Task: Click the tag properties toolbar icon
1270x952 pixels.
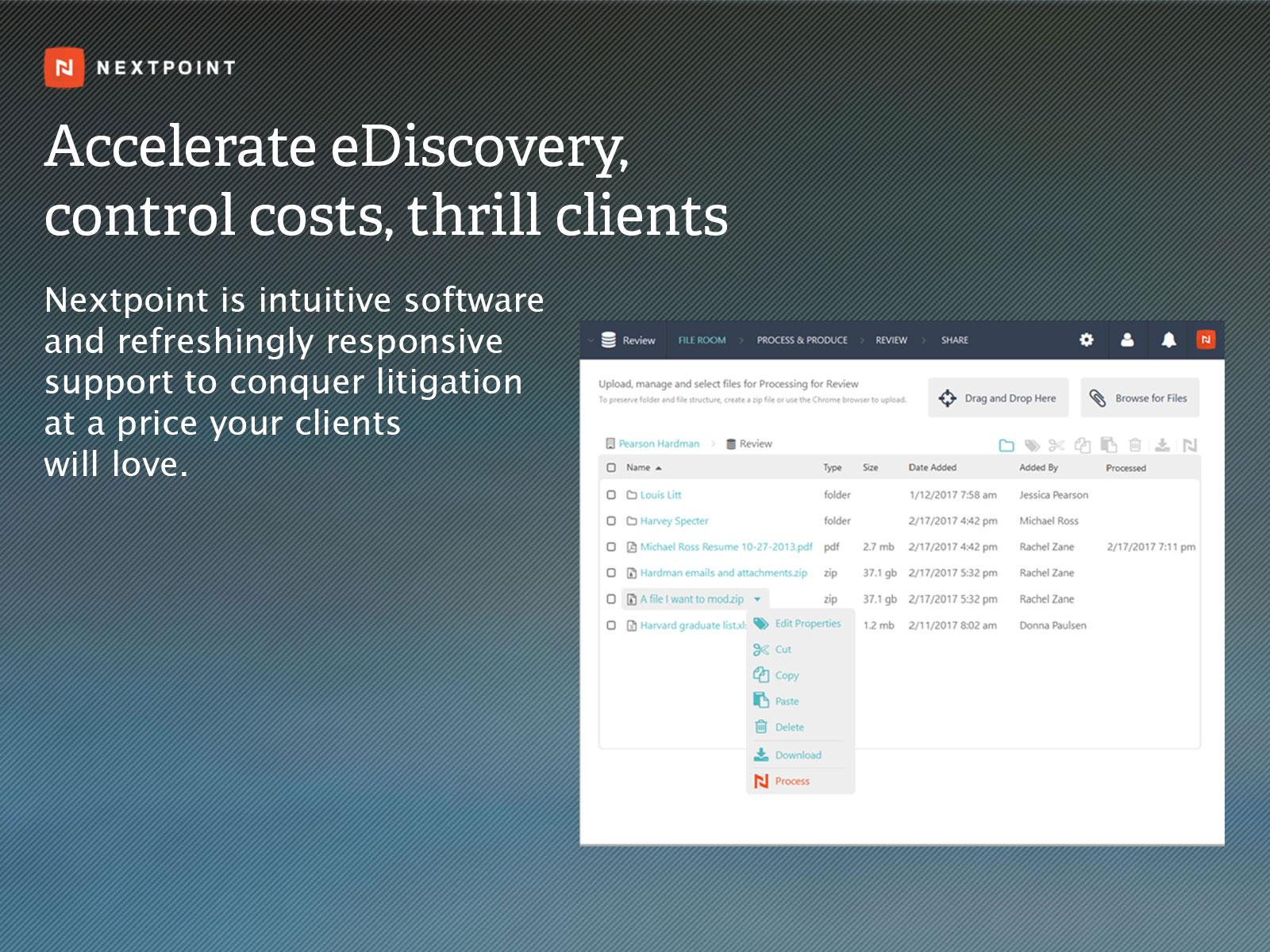Action: click(x=1032, y=445)
